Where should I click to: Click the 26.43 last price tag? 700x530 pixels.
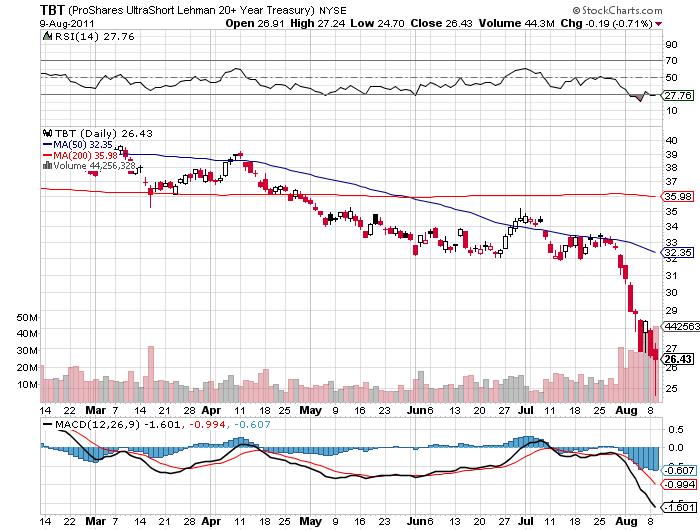[677, 359]
